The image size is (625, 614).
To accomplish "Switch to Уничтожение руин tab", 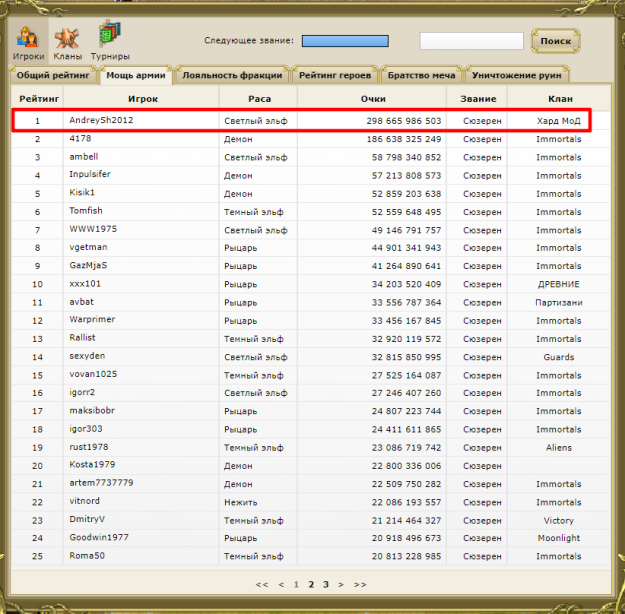I will (517, 75).
